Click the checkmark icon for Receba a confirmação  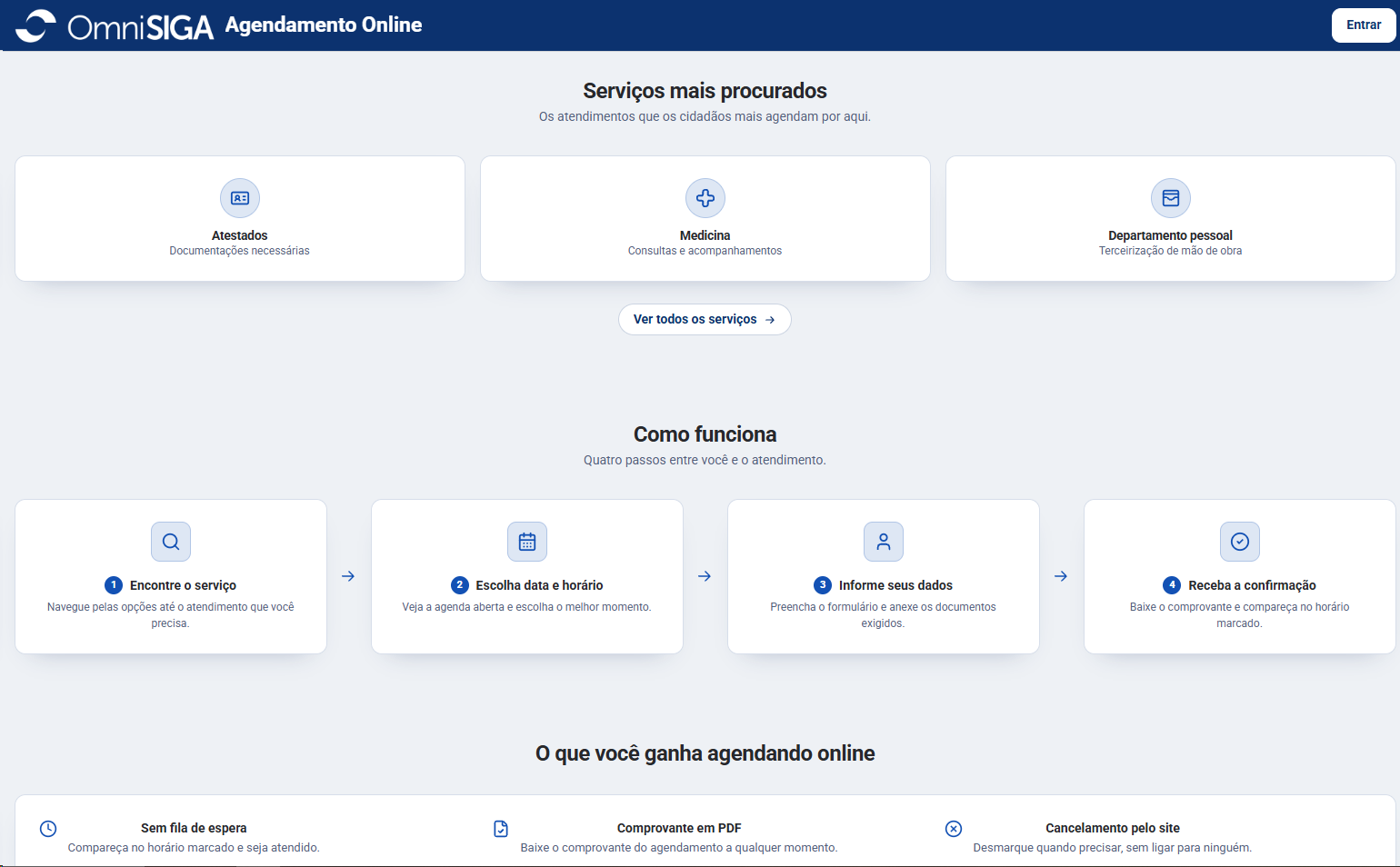tap(1240, 542)
